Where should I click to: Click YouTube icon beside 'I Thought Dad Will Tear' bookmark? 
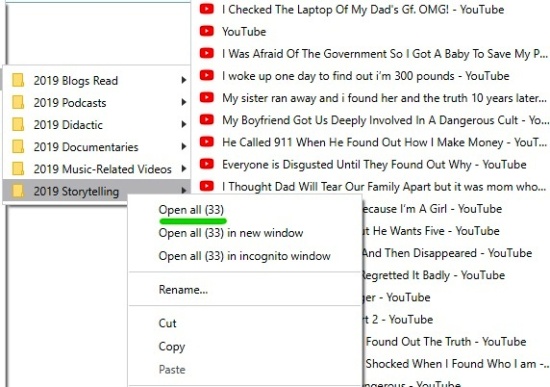coord(207,186)
